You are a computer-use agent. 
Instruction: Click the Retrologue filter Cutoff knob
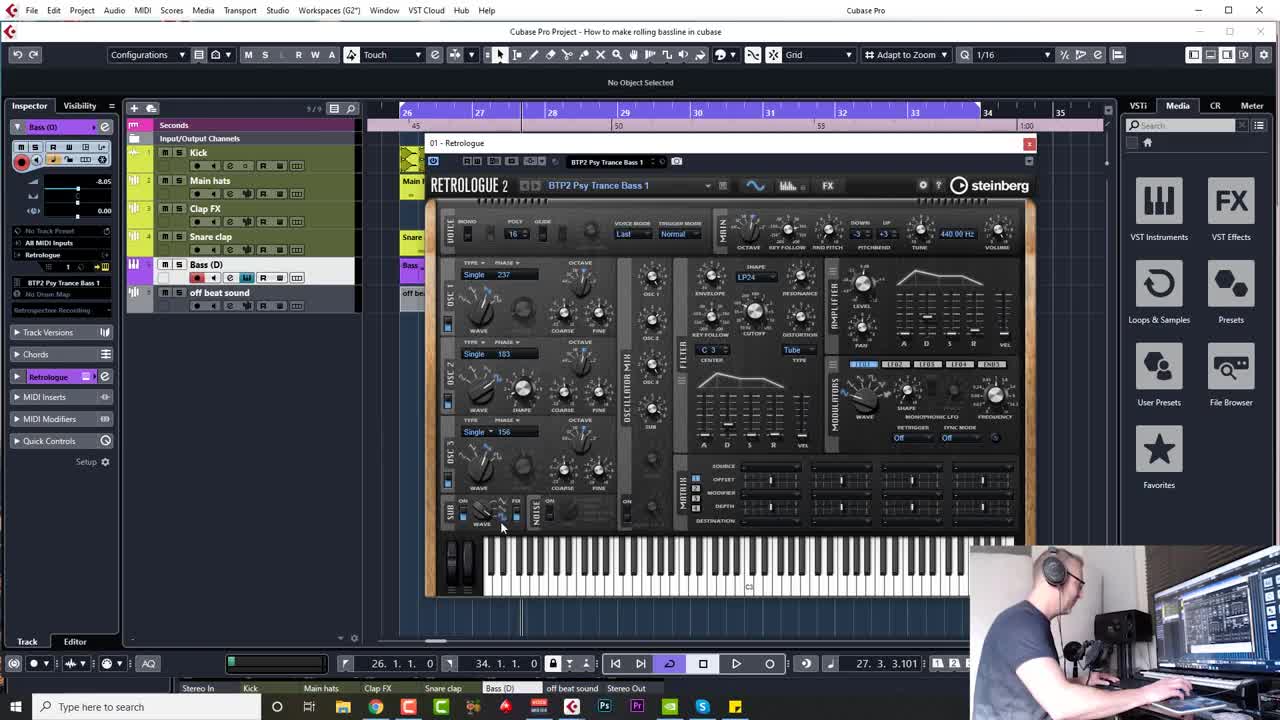(755, 311)
